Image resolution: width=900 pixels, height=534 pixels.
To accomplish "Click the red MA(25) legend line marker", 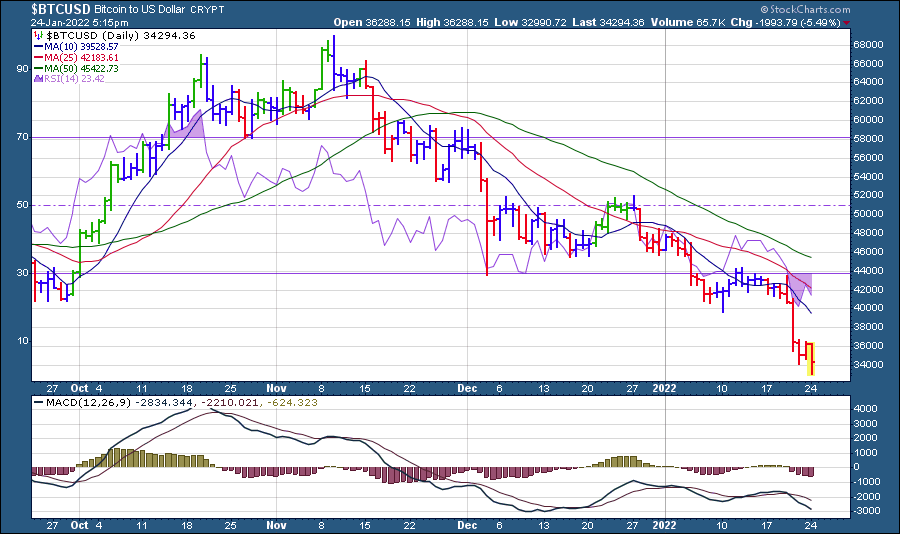I will point(36,57).
